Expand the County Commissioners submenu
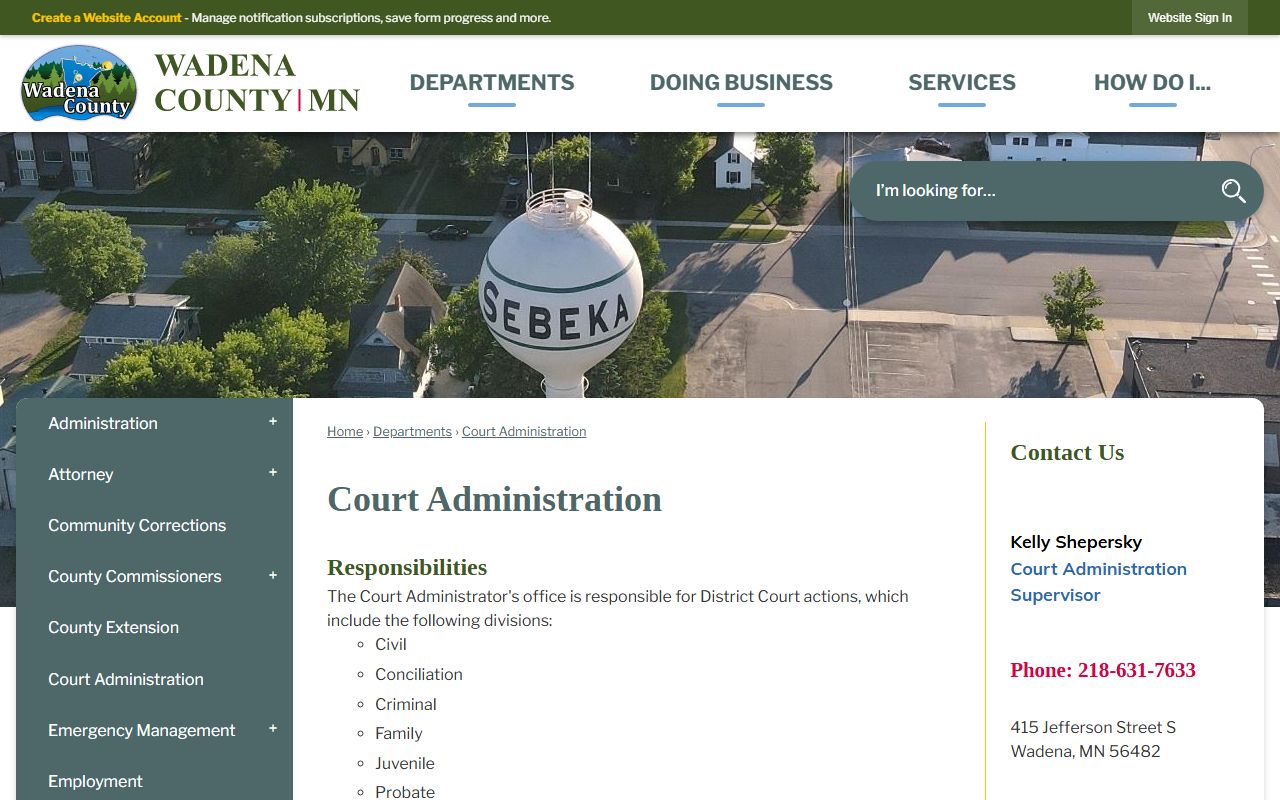This screenshot has height=800, width=1280. tap(272, 576)
